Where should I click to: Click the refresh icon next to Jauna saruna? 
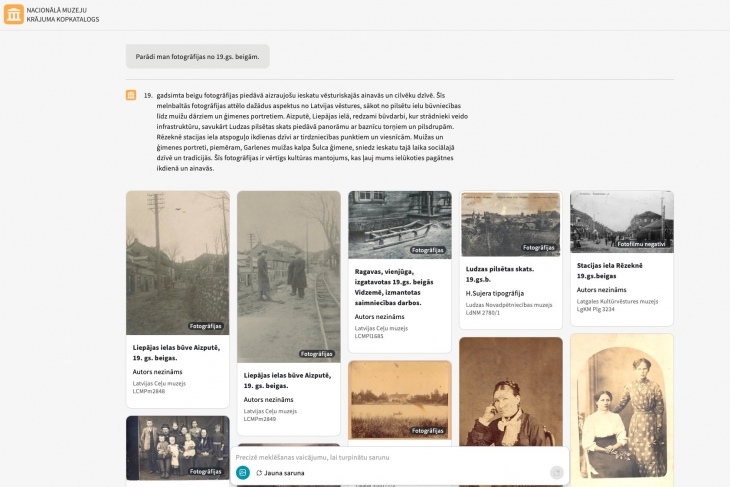(x=259, y=473)
